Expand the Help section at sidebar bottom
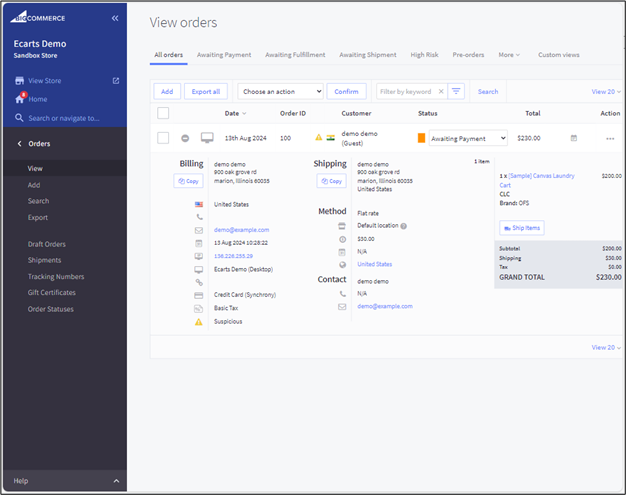This screenshot has width=626, height=495. (x=65, y=481)
